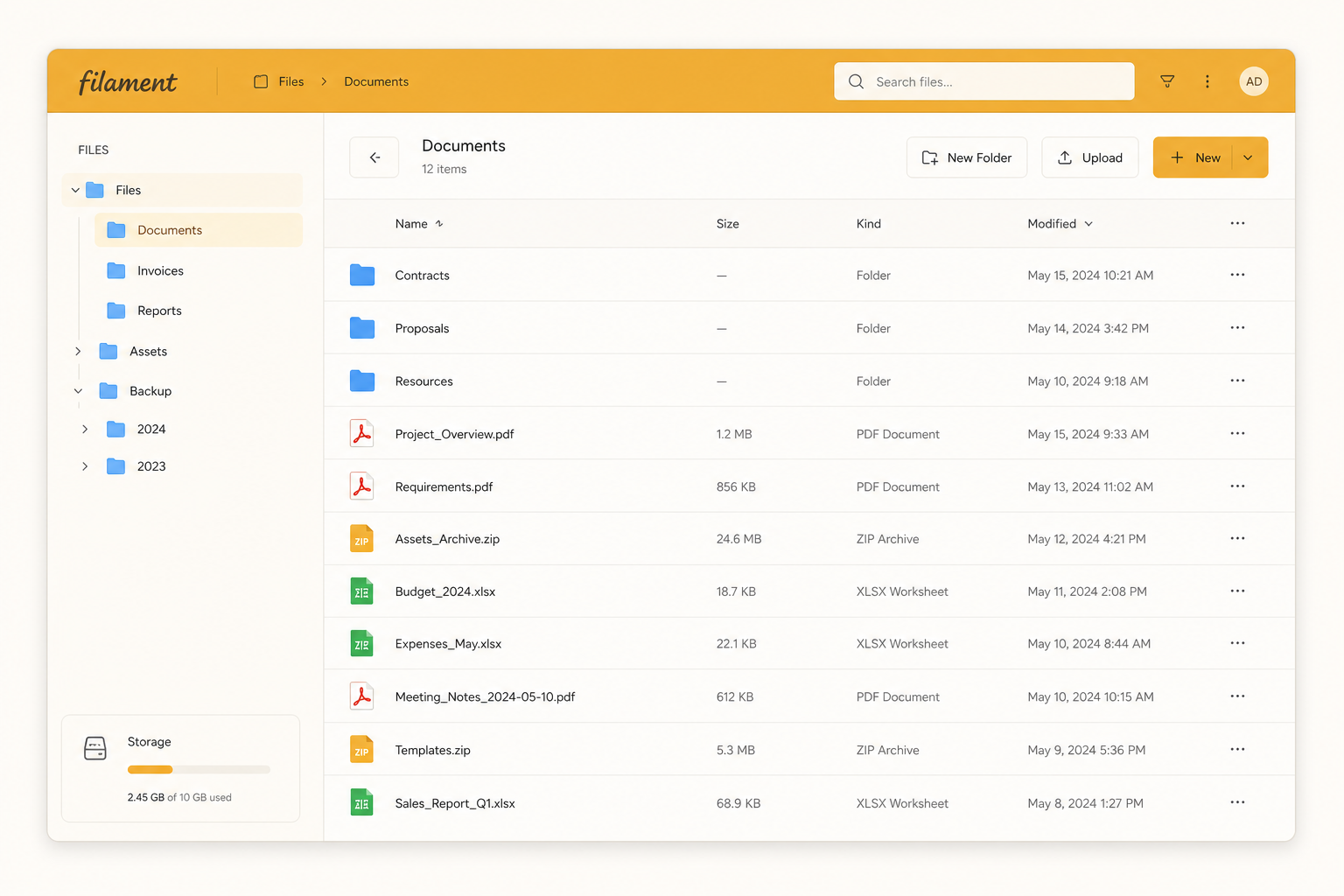Click Documents in the breadcrumb
The width and height of the screenshot is (1344, 896).
(x=376, y=81)
